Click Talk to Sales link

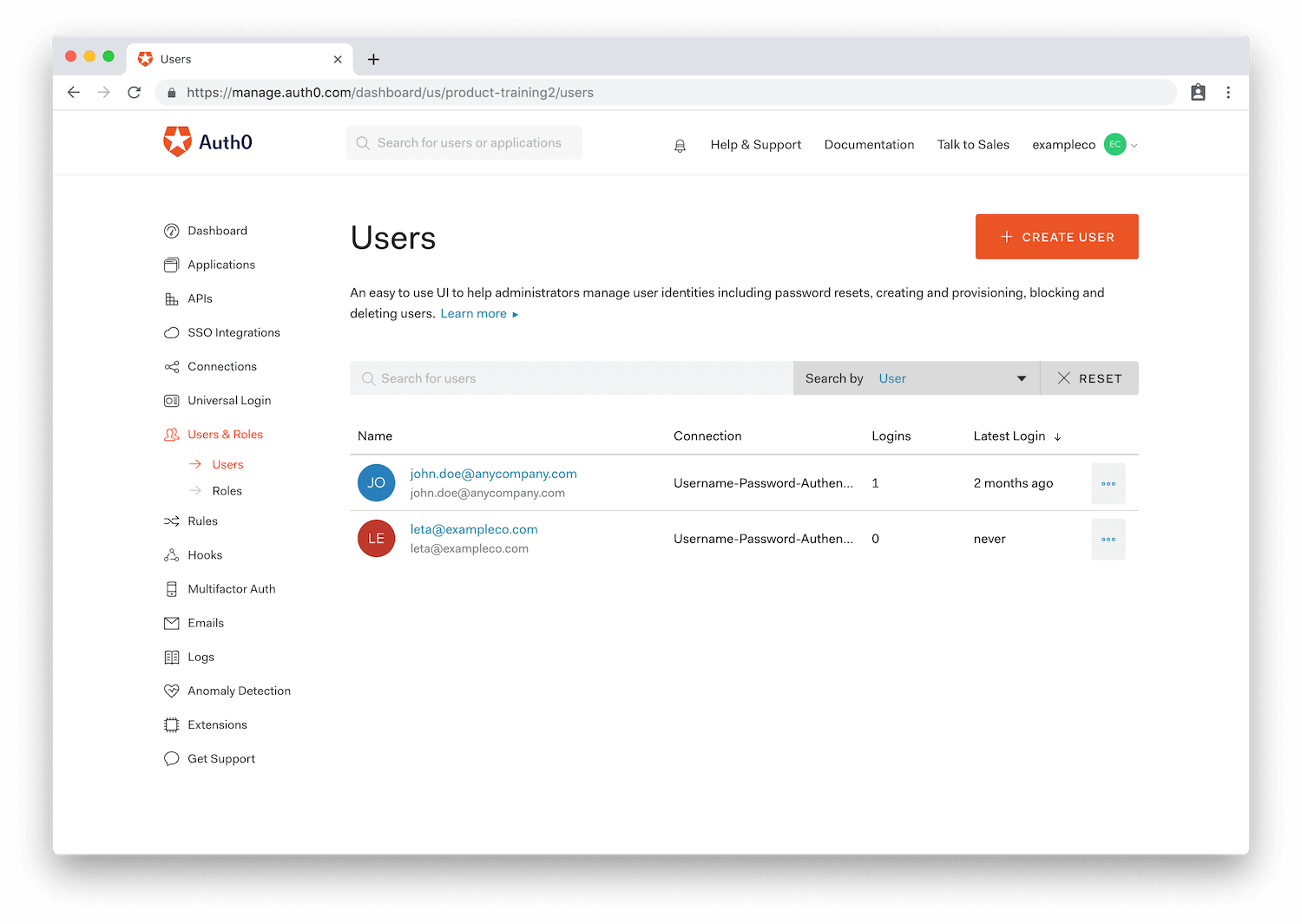(973, 145)
